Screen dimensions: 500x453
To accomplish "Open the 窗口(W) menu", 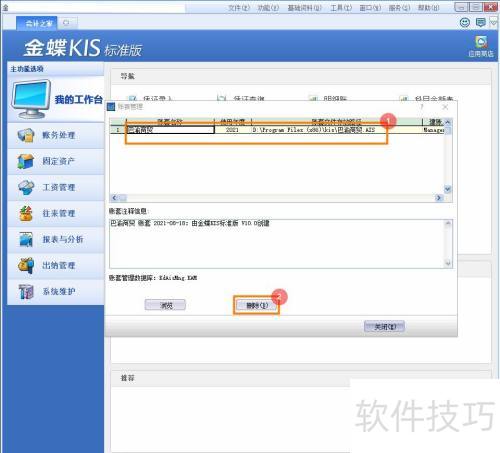I will point(370,8).
